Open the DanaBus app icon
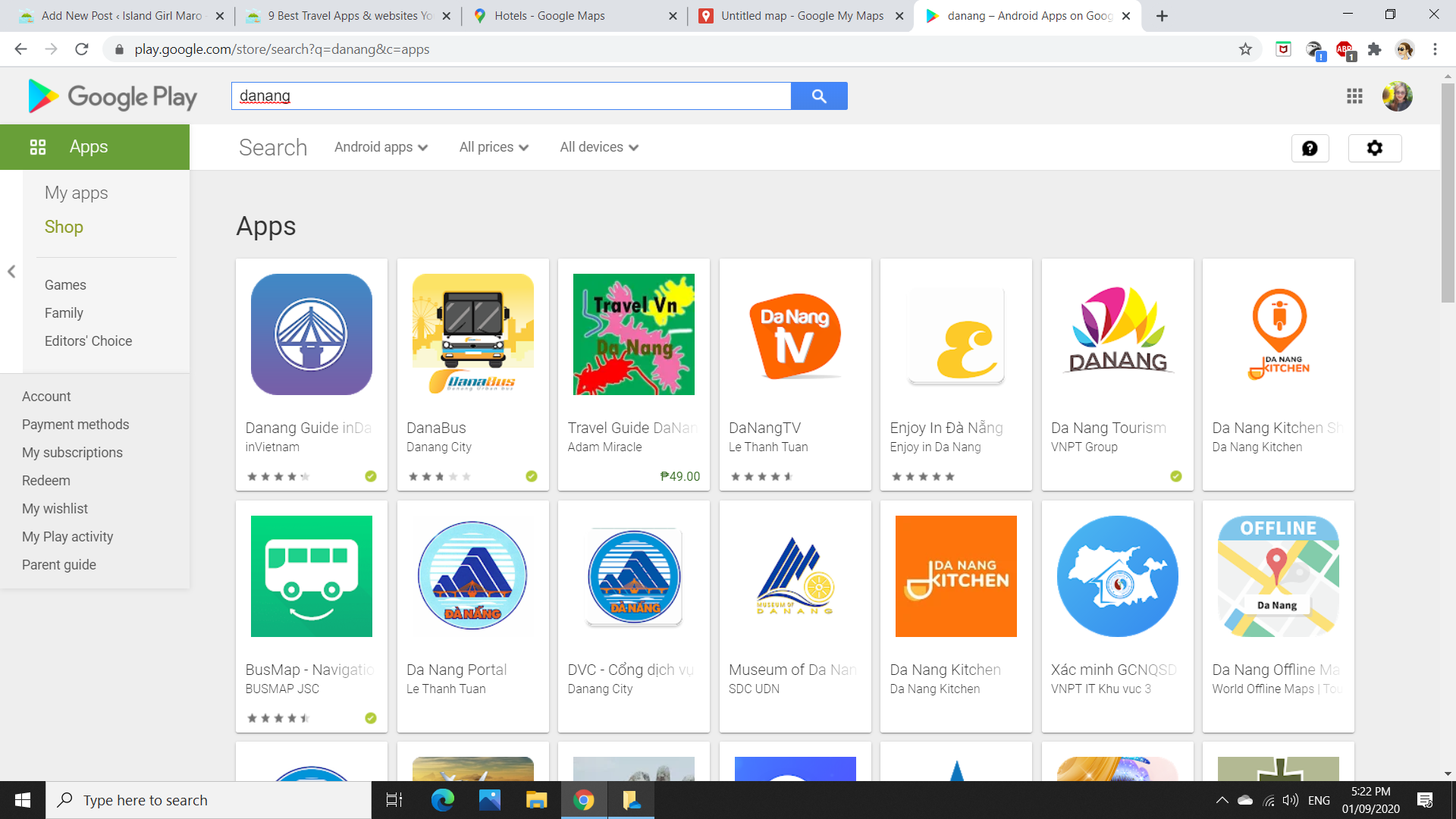 click(x=473, y=334)
